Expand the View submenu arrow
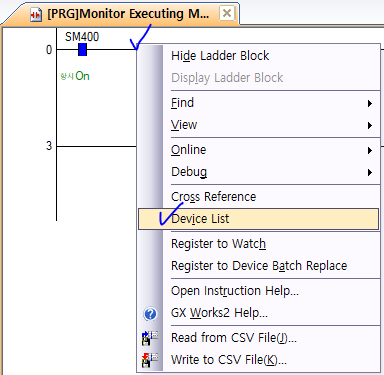Viewport: 384px width, 375px height. click(370, 125)
